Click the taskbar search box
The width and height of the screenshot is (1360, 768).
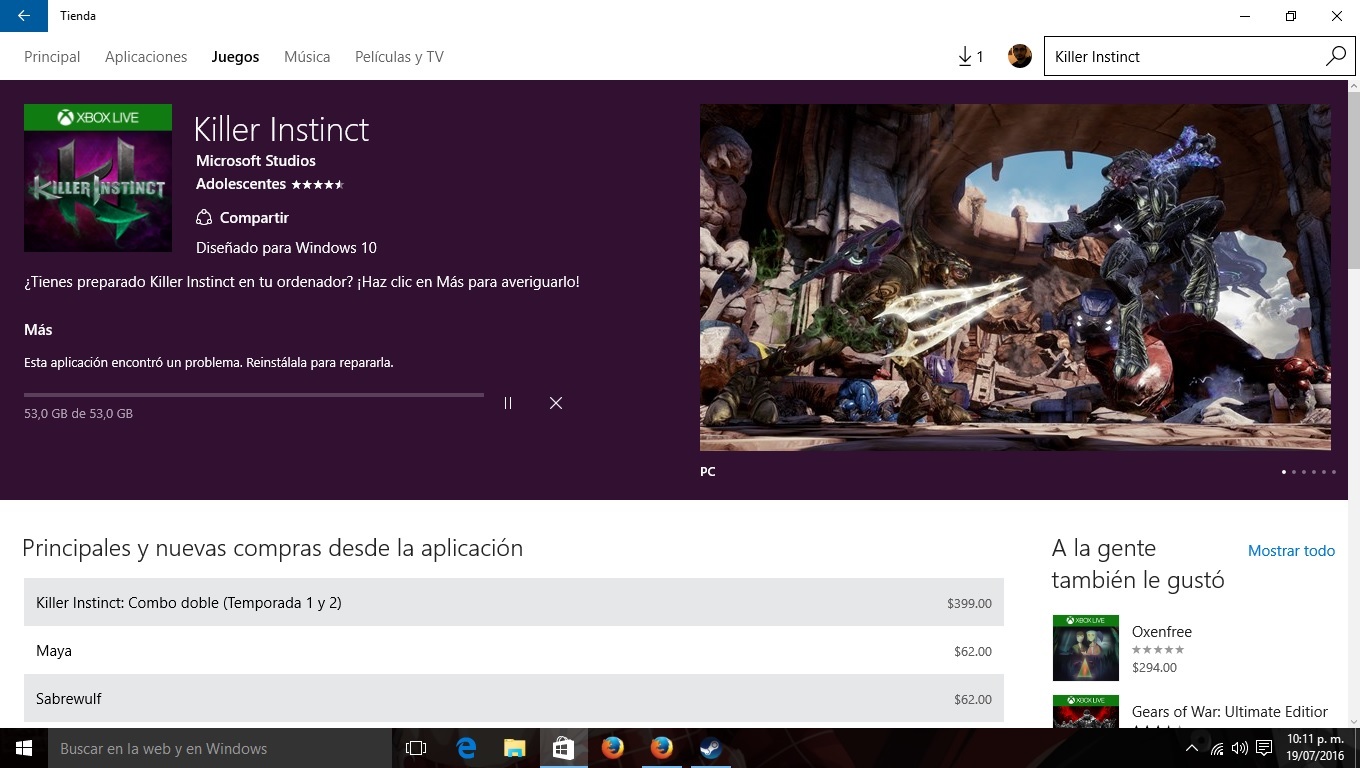tap(220, 748)
